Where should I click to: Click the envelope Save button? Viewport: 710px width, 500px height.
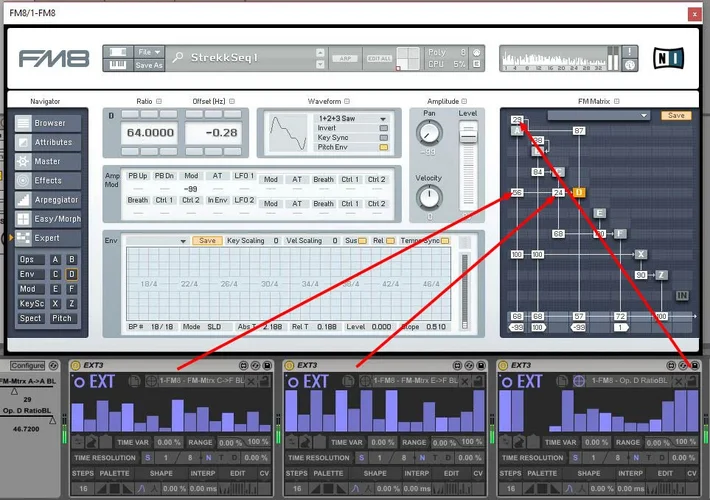(x=207, y=240)
